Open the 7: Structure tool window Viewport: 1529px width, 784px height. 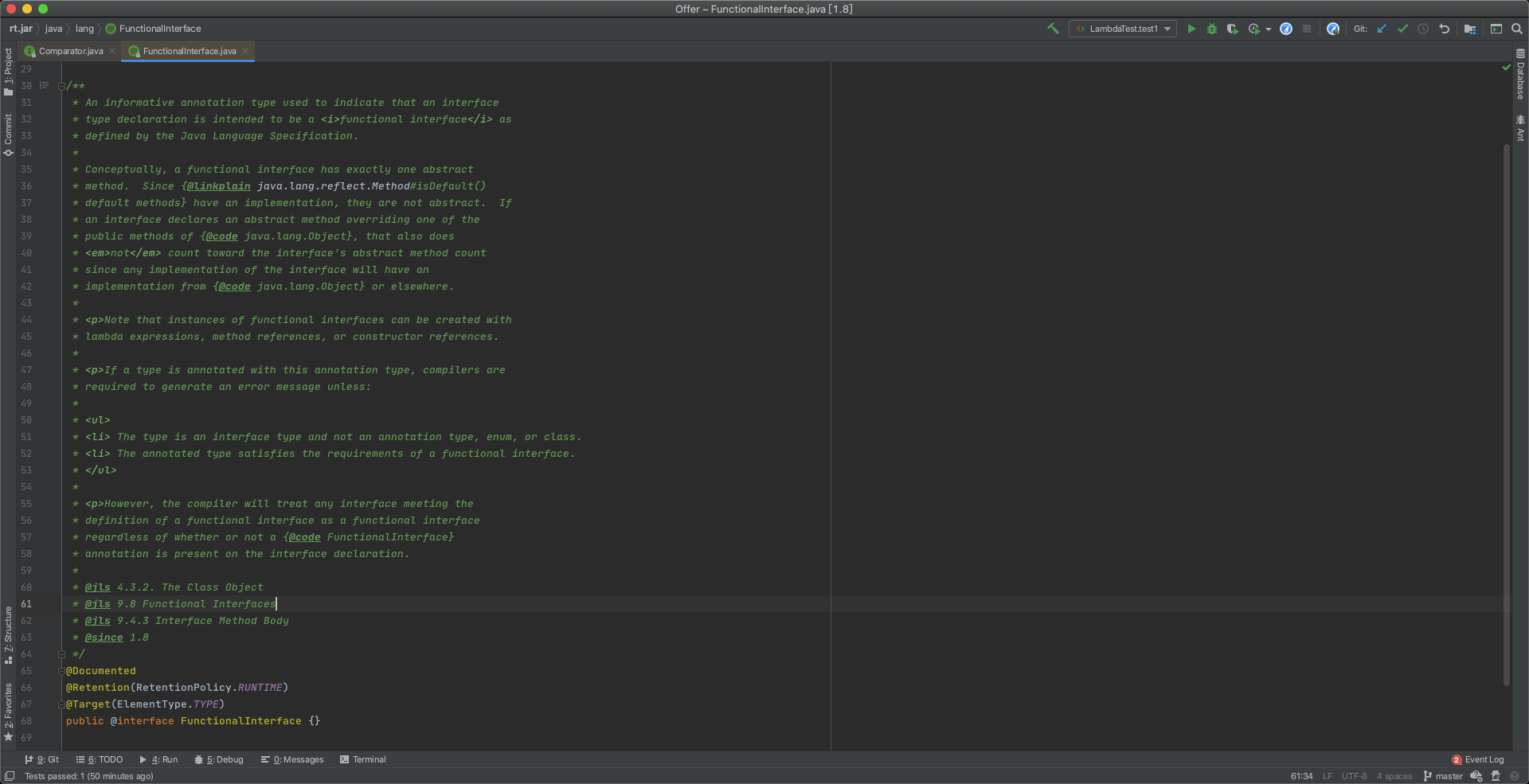pyautogui.click(x=8, y=635)
